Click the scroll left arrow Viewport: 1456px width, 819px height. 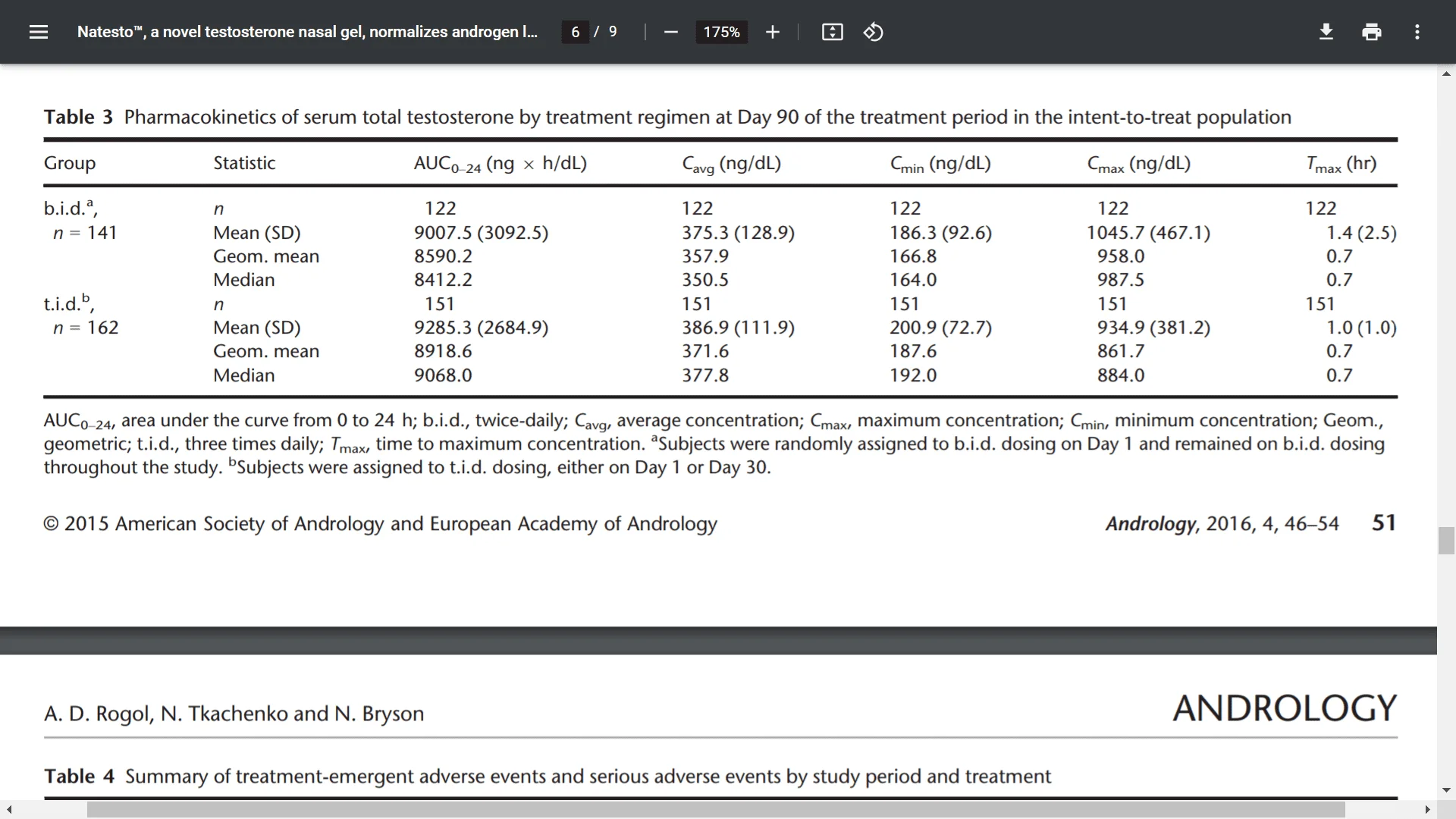click(x=8, y=810)
